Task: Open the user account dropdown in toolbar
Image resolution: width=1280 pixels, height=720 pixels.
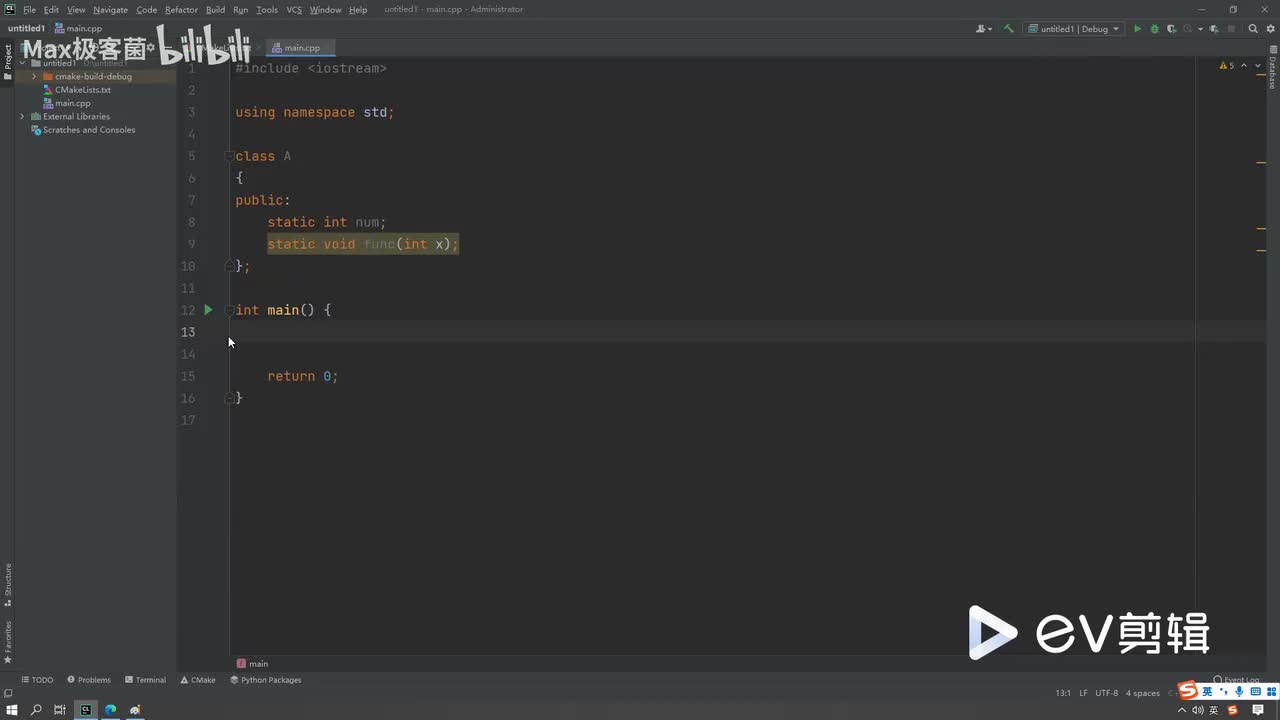Action: click(x=985, y=29)
